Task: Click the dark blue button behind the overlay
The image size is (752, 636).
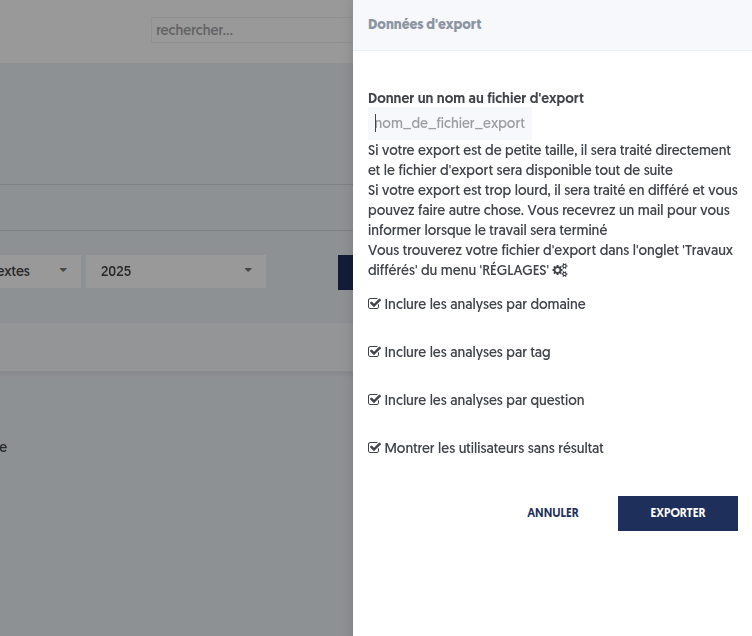Action: [x=345, y=272]
